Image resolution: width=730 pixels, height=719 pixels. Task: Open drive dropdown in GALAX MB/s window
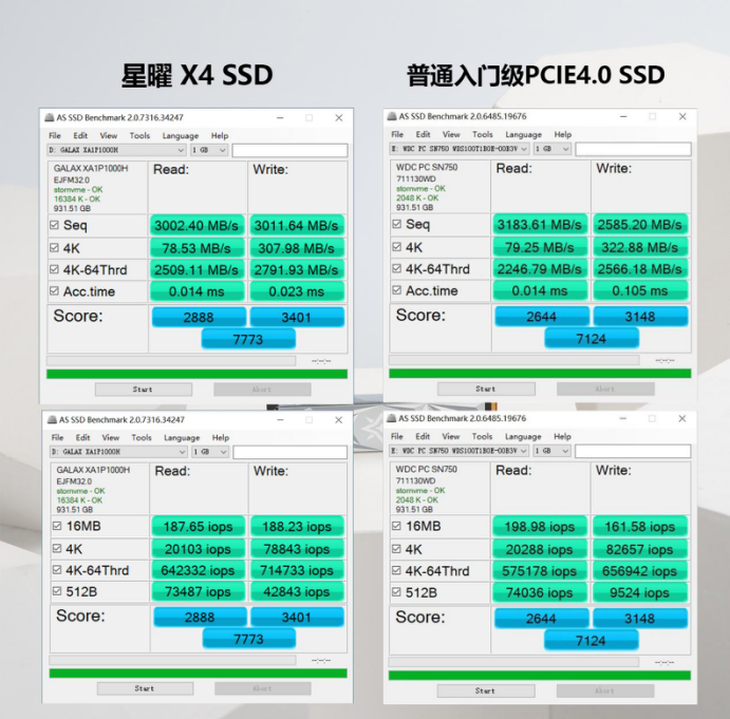pyautogui.click(x=117, y=150)
